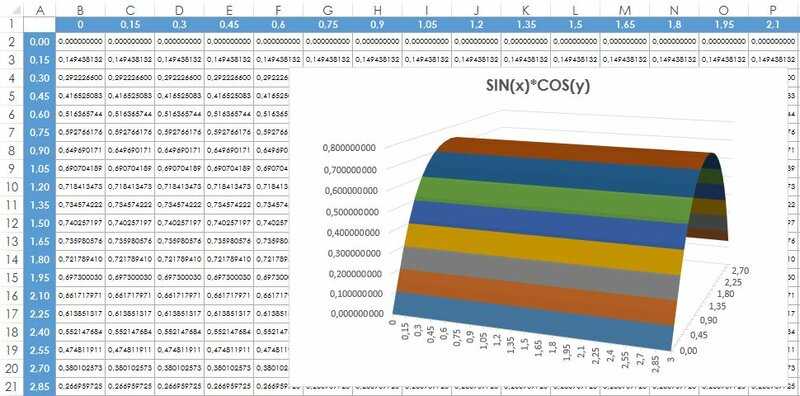
Task: Select cell E6 with value 0,516365744
Action: [229, 114]
